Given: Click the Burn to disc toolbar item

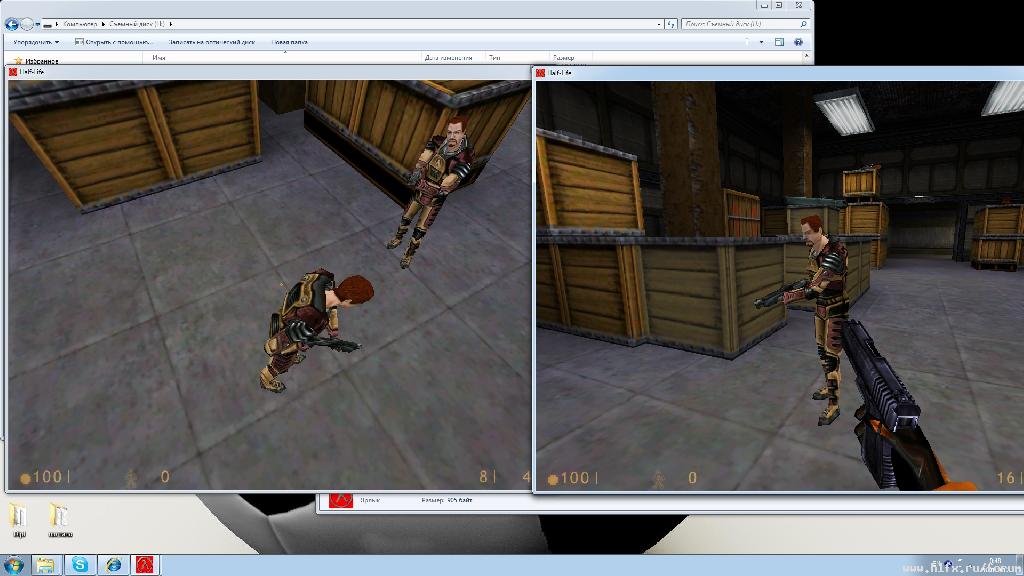Looking at the screenshot, I should click(x=211, y=42).
